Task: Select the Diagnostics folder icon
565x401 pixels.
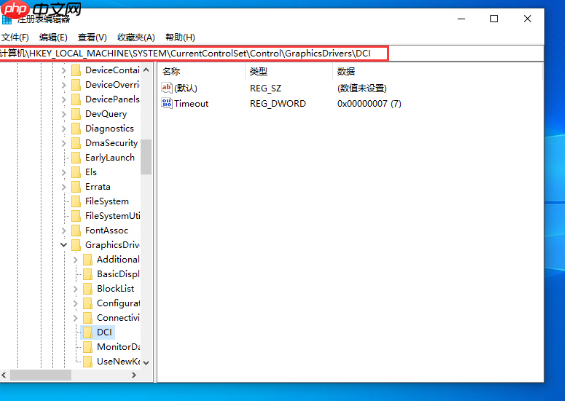Action: 76,129
